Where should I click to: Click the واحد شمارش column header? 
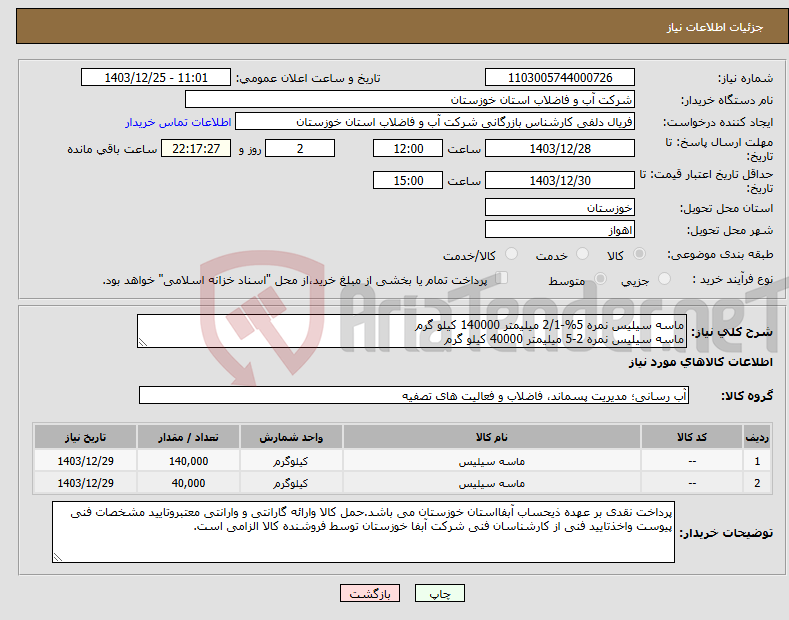click(291, 437)
